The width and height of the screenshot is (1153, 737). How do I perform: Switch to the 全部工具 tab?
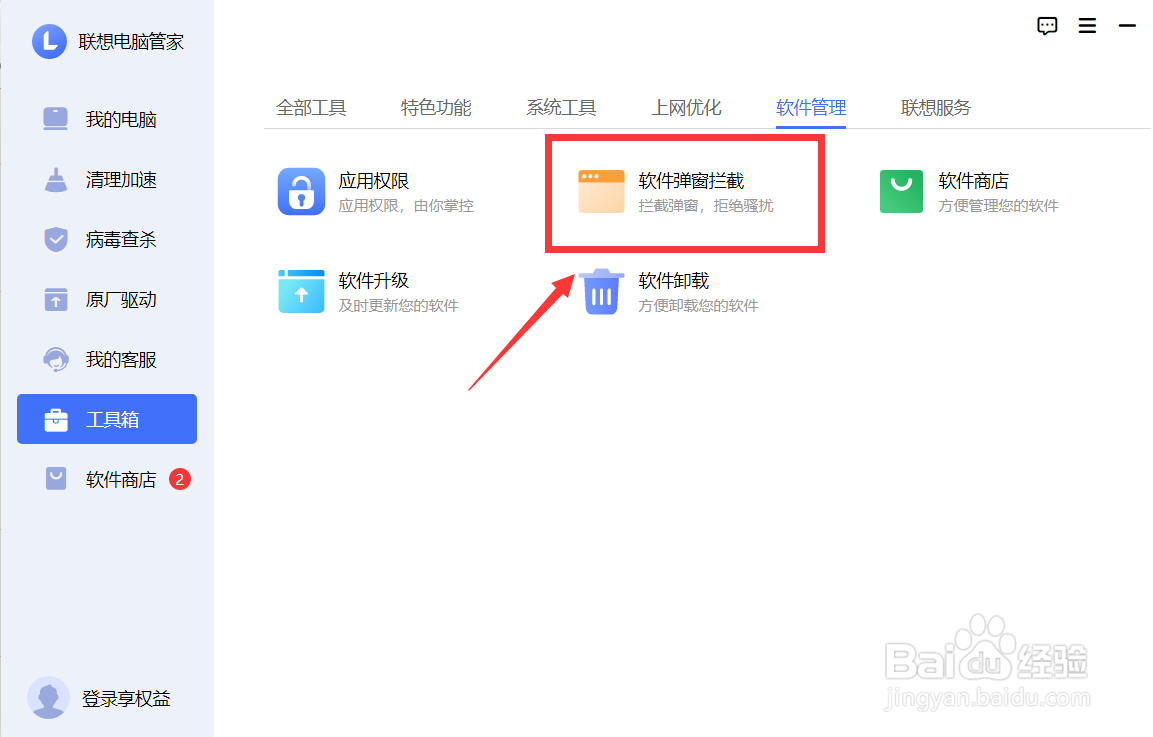(311, 108)
